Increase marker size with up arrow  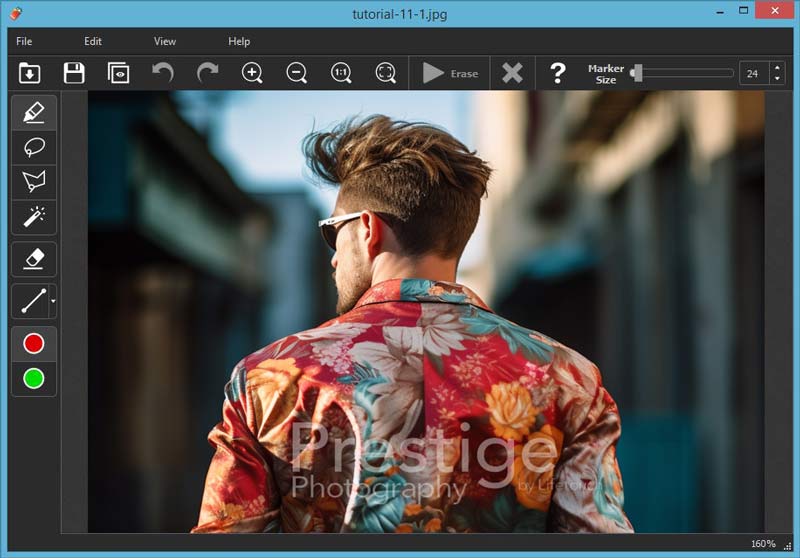[777, 68]
